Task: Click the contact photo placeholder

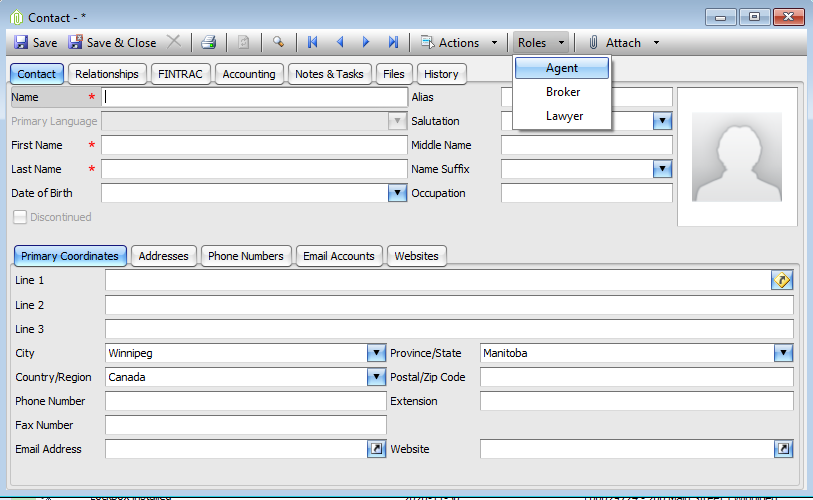Action: [x=737, y=157]
